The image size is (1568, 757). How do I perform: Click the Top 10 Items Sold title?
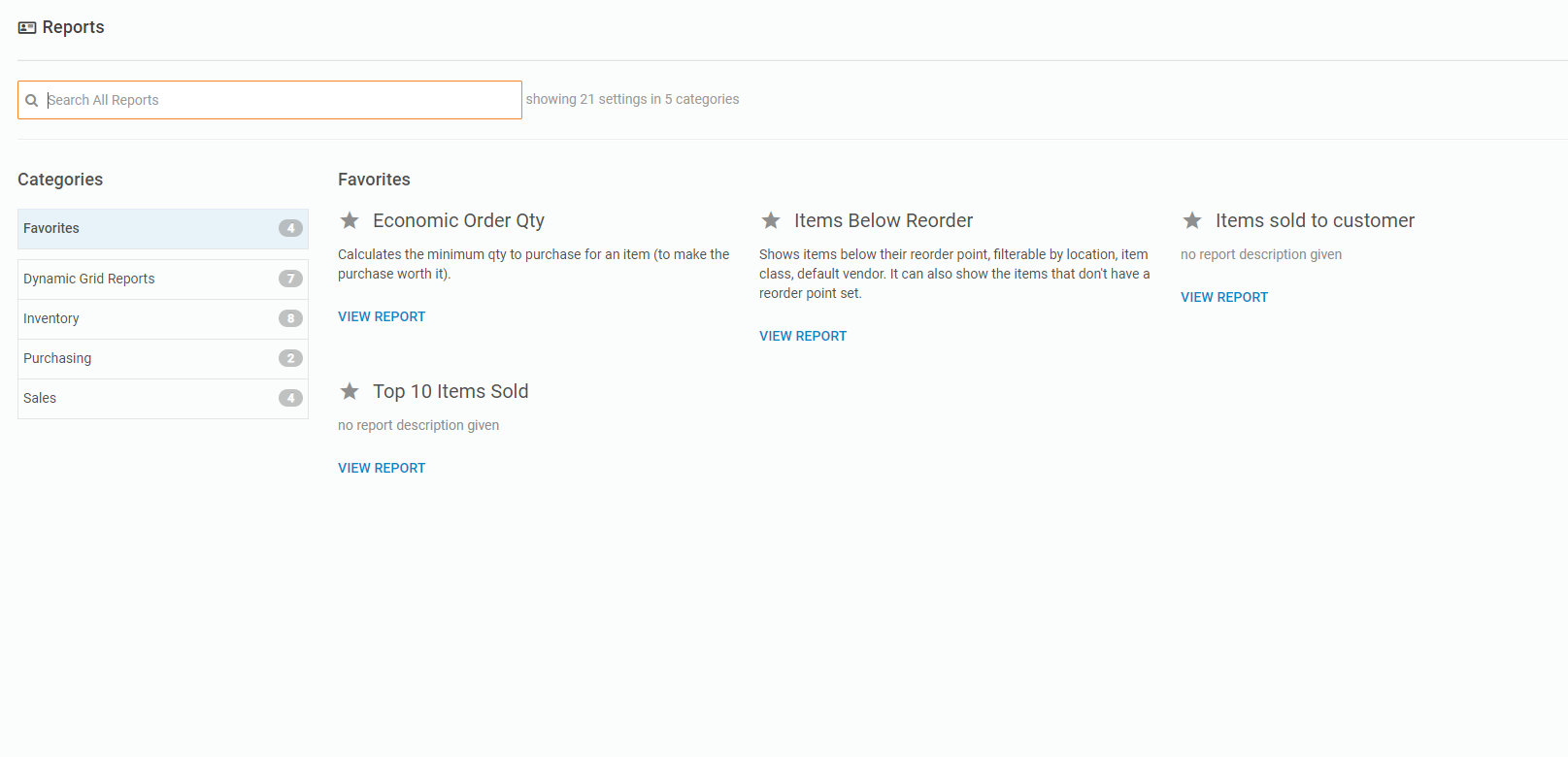[450, 392]
